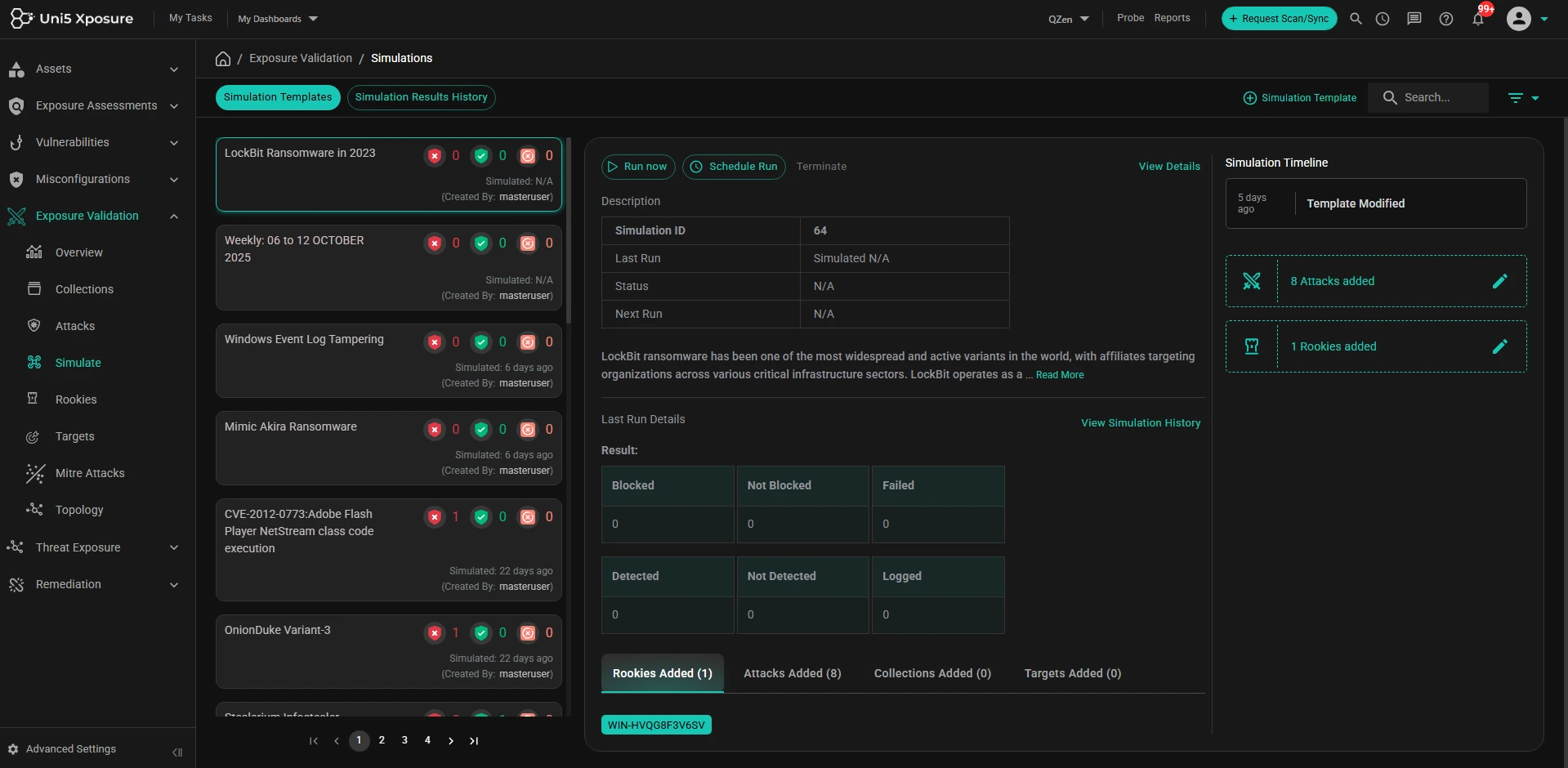The height and width of the screenshot is (768, 1568).
Task: Click the Uni5 Xposure logo icon
Action: [21, 18]
